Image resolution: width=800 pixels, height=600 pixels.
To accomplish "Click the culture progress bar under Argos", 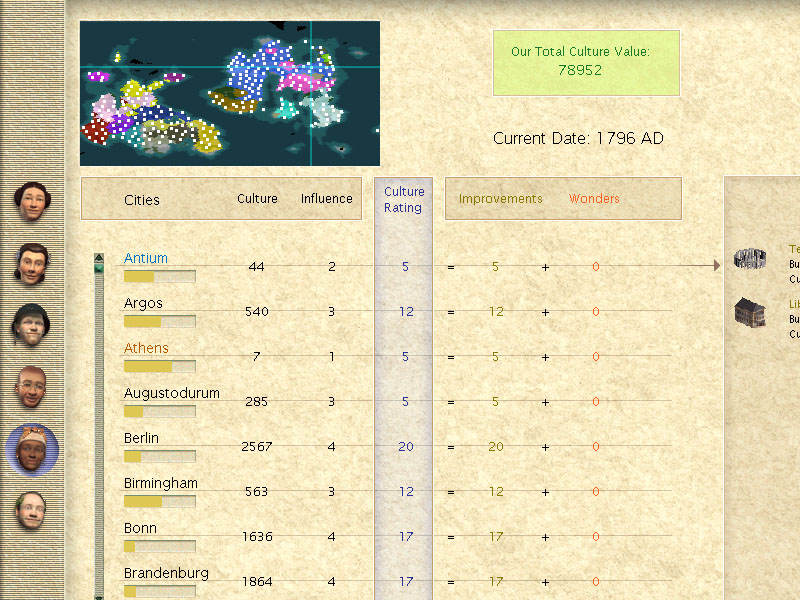I will (159, 322).
